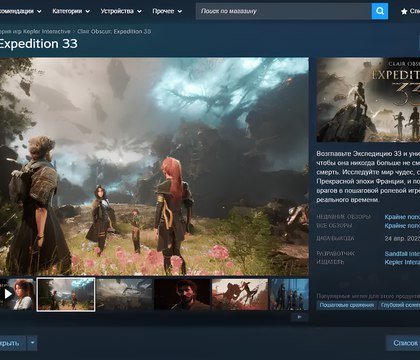The image size is (420, 360).
Task: Click the thumbnail strip right arrow
Action: [299, 317]
